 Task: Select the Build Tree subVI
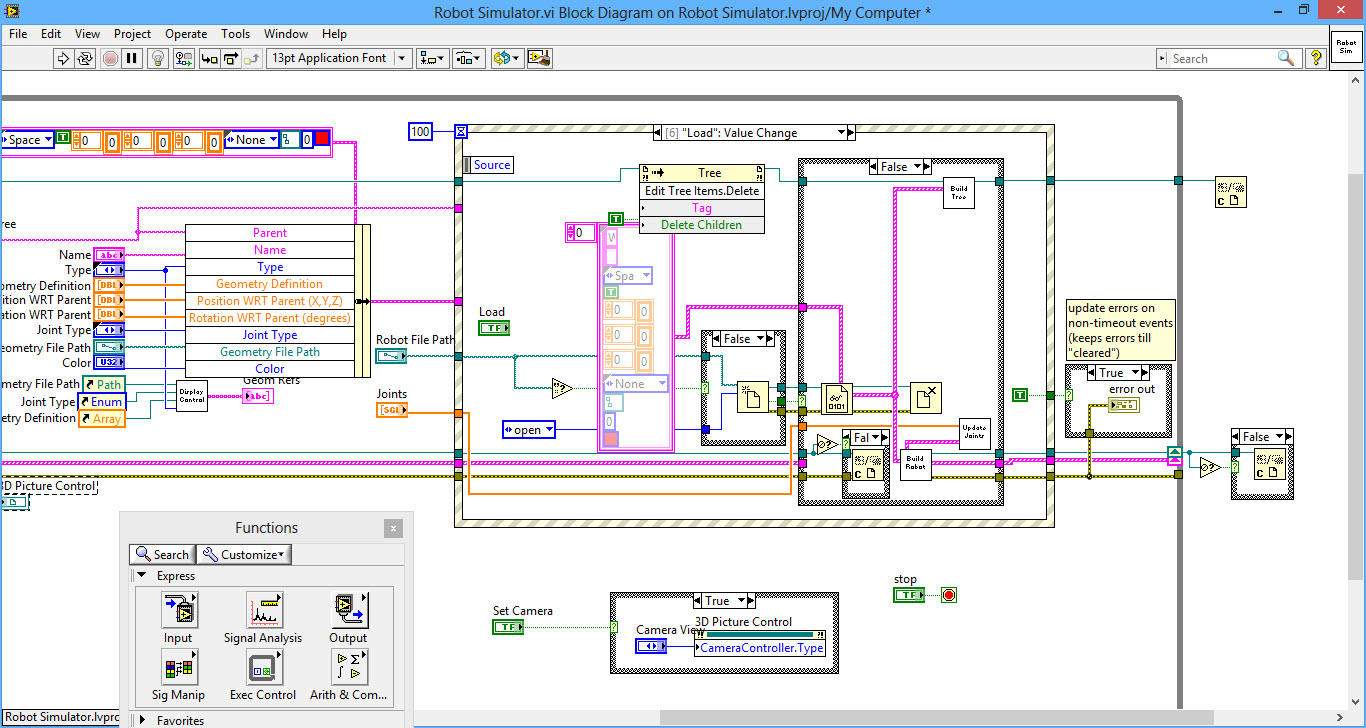(x=958, y=192)
